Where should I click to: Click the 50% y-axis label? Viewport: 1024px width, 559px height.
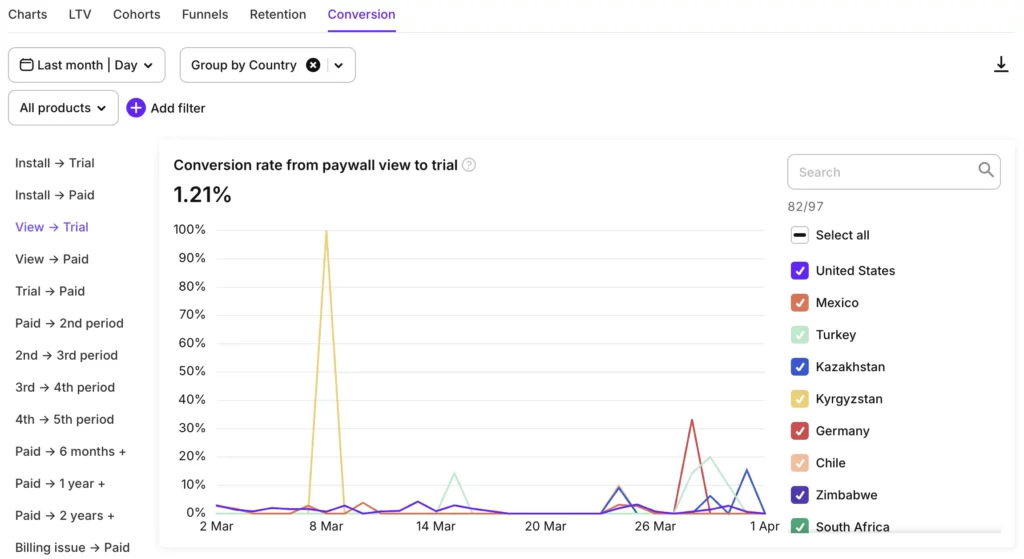point(192,371)
